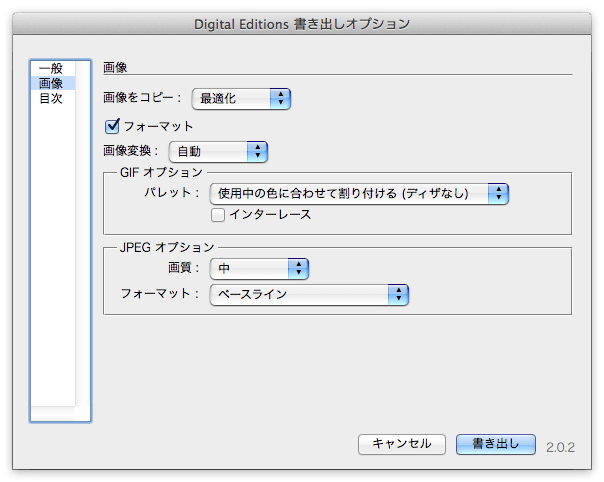
Task: Click the arrow stepper on 画質 popup
Action: [x=299, y=269]
